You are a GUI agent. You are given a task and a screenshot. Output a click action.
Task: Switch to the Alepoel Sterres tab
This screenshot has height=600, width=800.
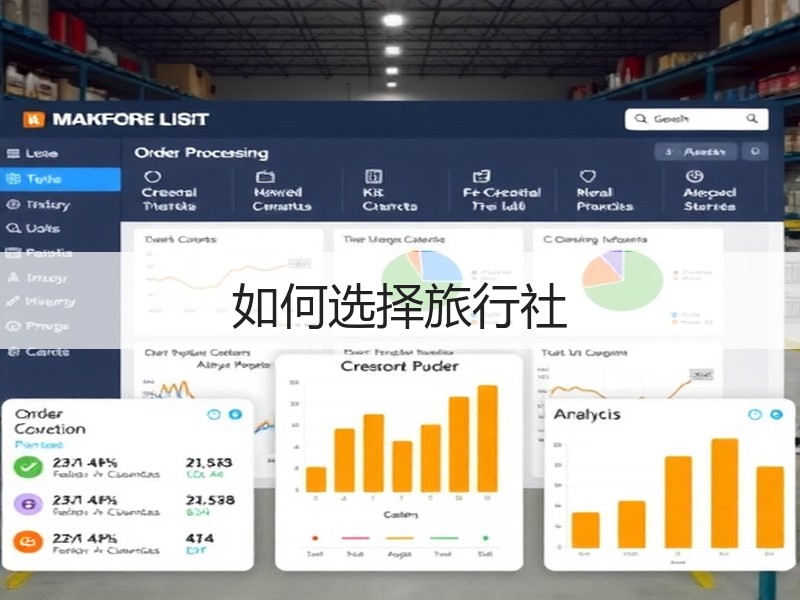pyautogui.click(x=710, y=192)
